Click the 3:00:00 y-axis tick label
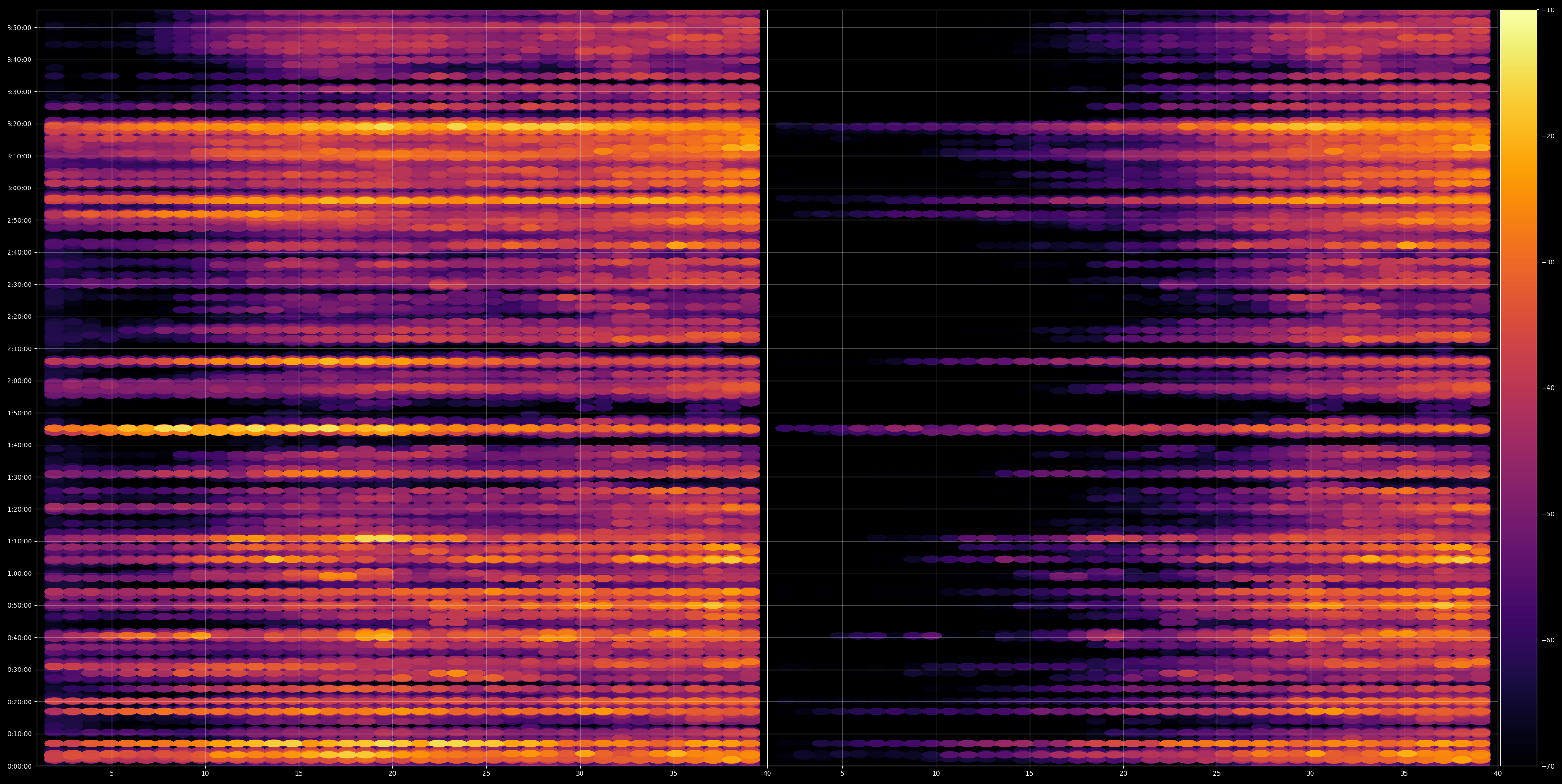 [x=18, y=188]
